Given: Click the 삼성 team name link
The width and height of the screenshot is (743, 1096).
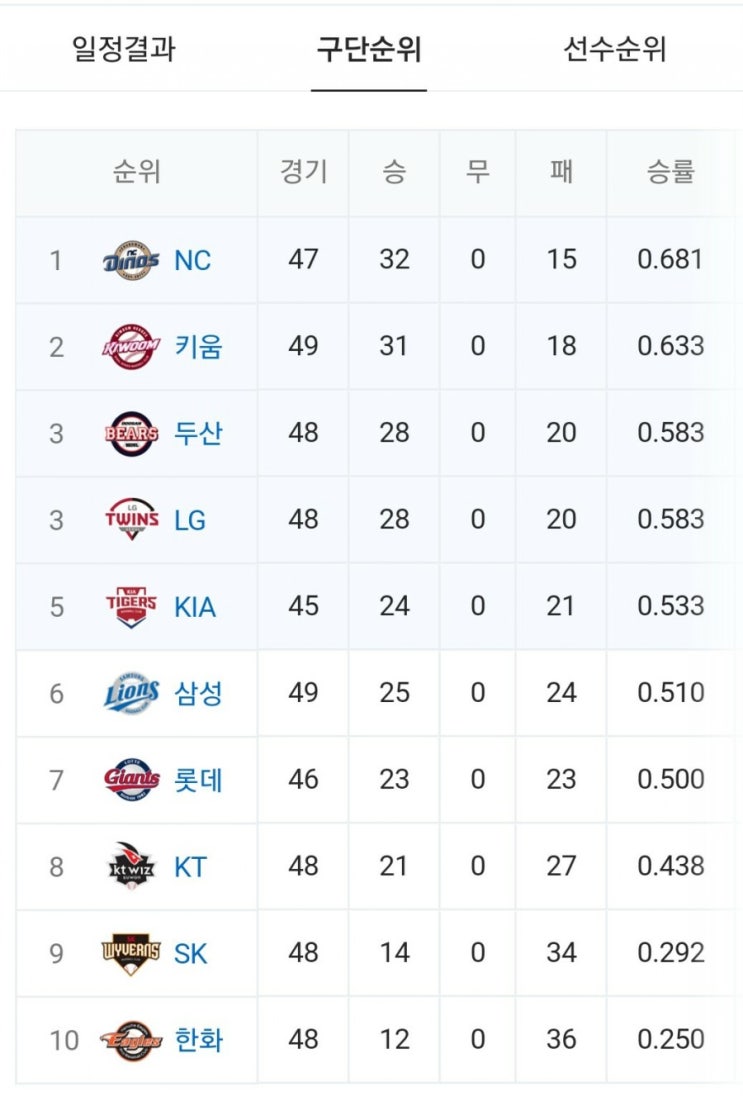Looking at the screenshot, I should (x=199, y=693).
